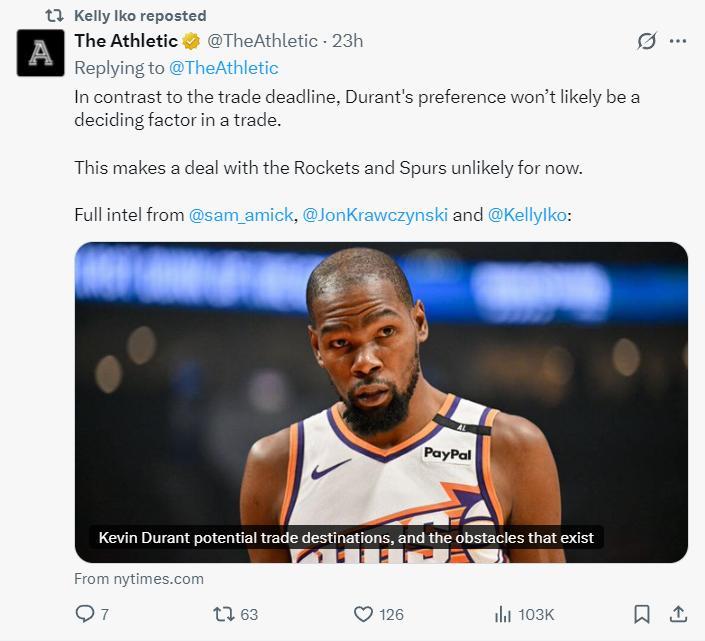This screenshot has height=641, width=705.
Task: Share the tweet via upload icon
Action: click(677, 613)
